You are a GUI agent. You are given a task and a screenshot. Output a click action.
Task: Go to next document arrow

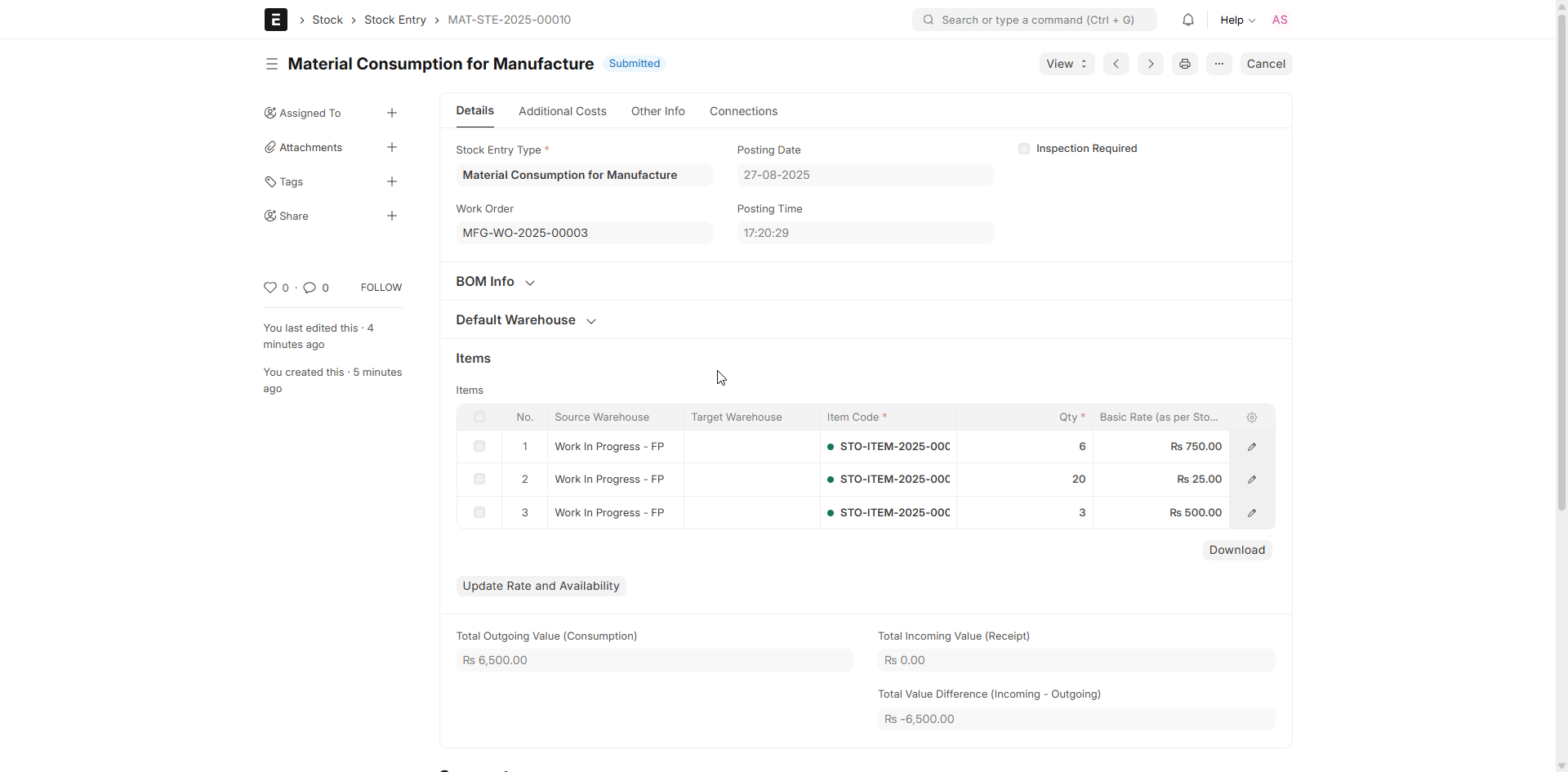tap(1150, 64)
